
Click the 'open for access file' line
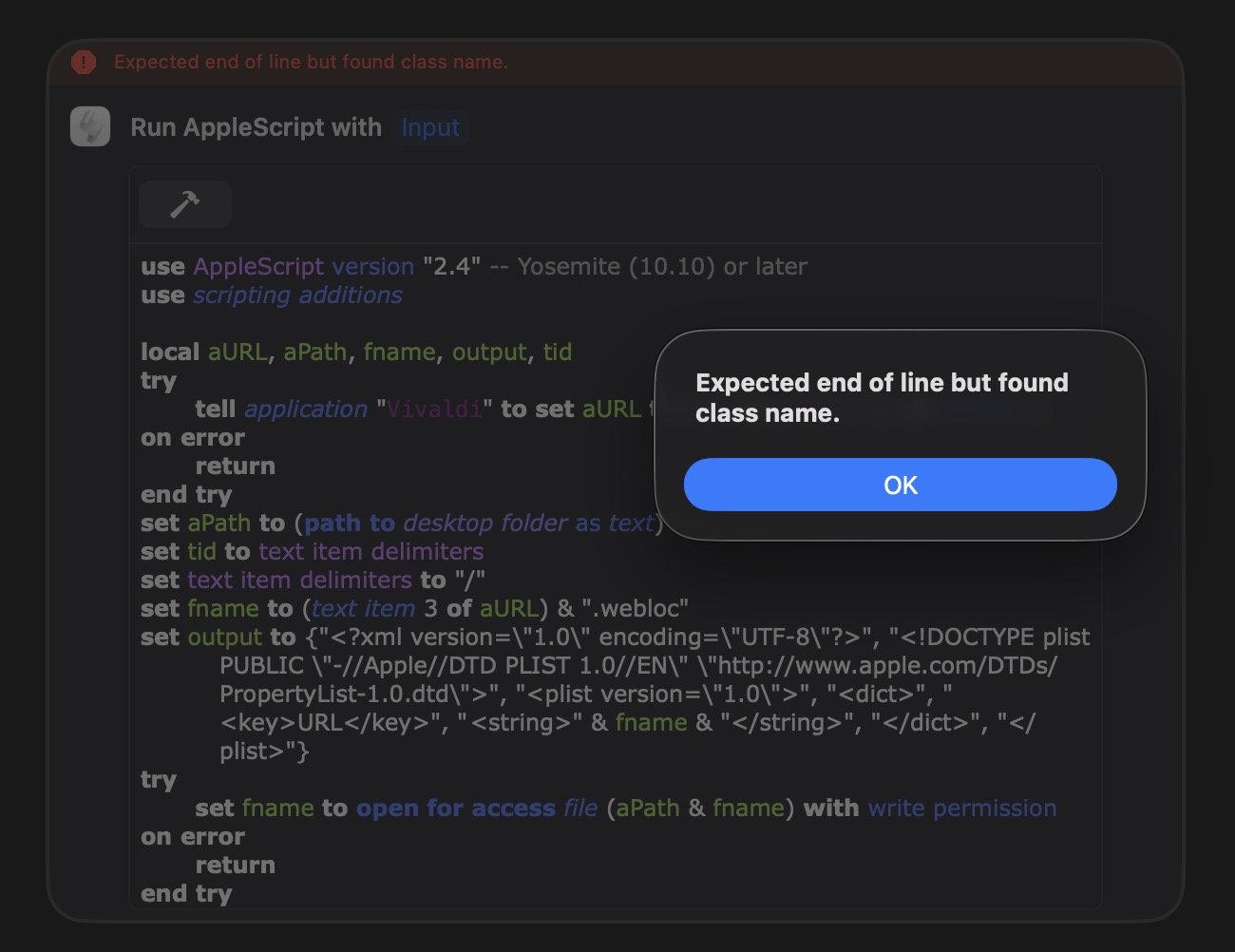(x=476, y=809)
